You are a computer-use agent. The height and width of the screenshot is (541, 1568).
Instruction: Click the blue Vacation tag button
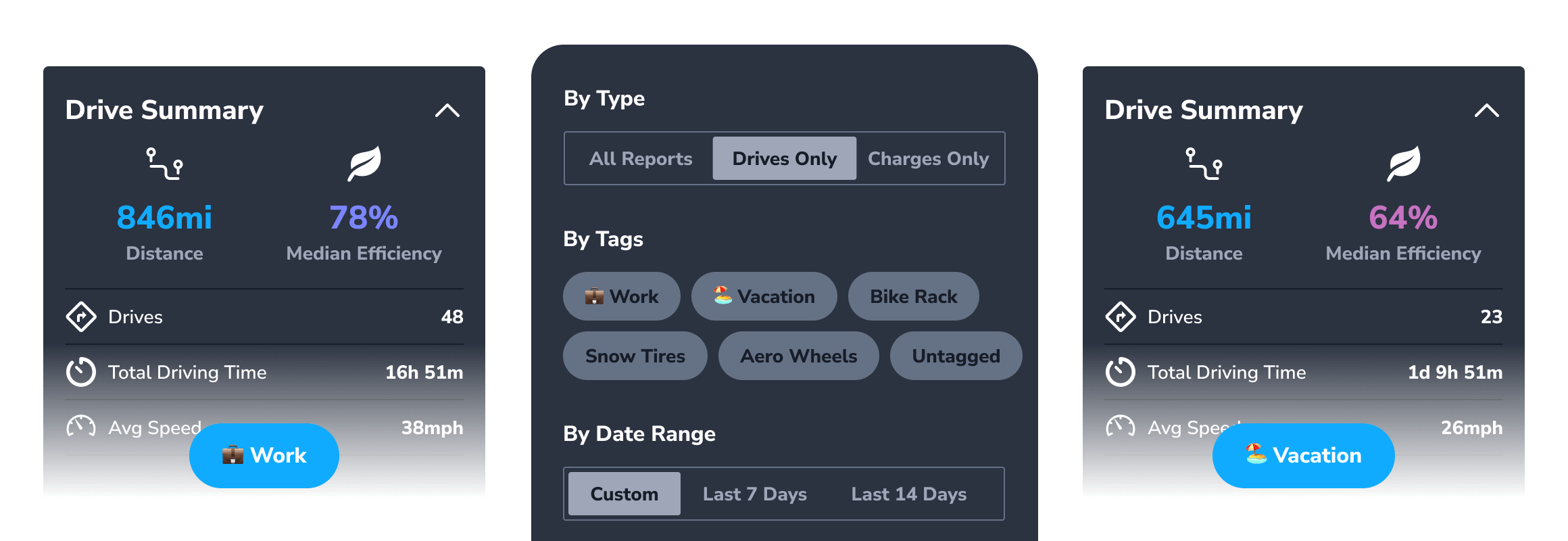(x=1303, y=455)
